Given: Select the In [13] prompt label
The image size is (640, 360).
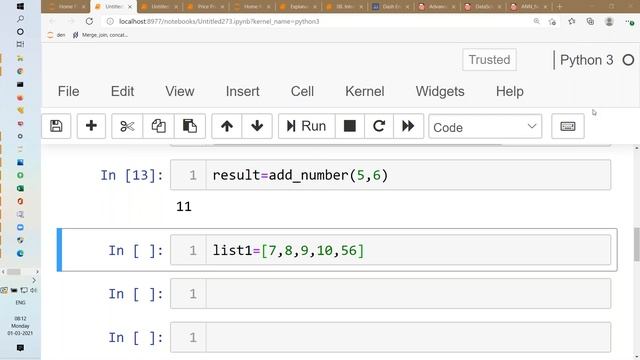Looking at the screenshot, I should 132,176.
